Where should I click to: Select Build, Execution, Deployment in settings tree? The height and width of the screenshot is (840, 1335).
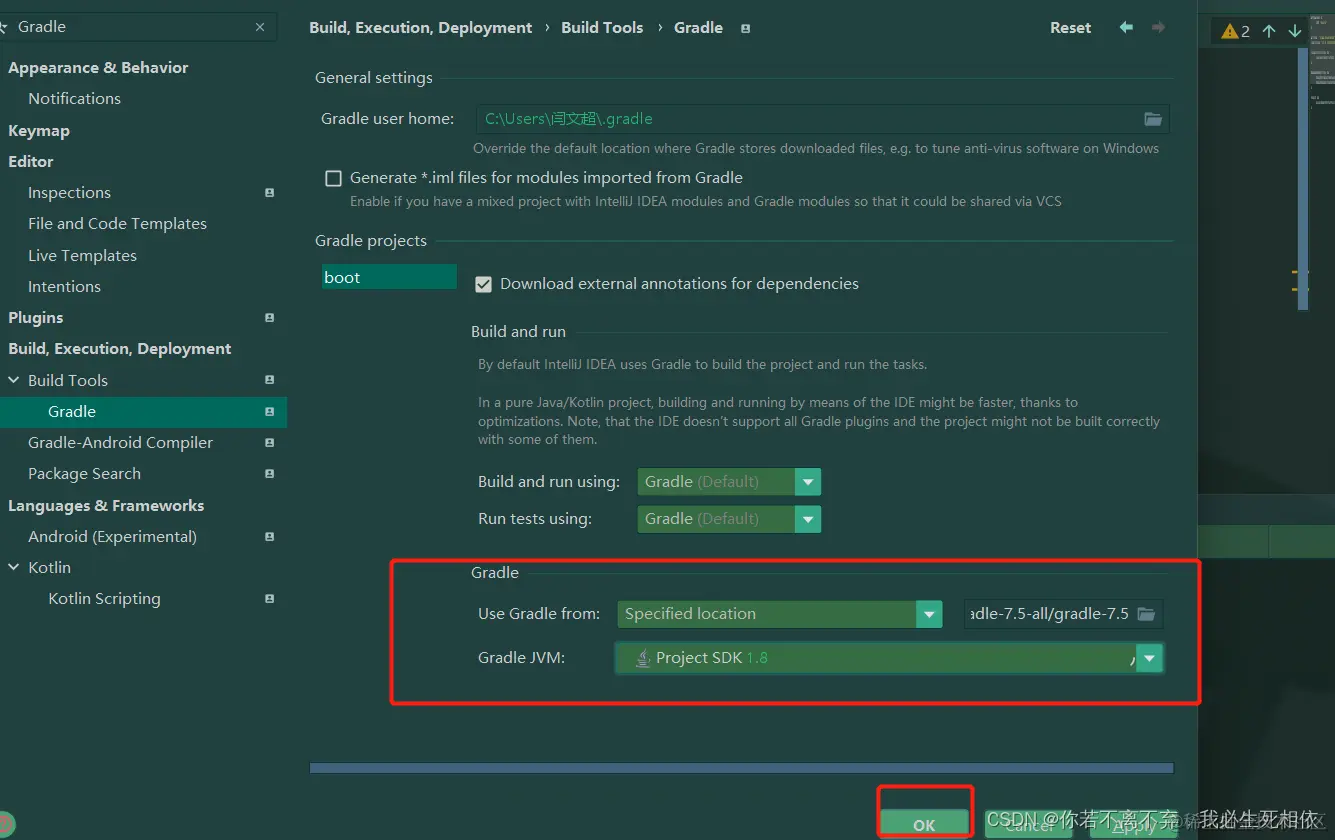click(120, 349)
